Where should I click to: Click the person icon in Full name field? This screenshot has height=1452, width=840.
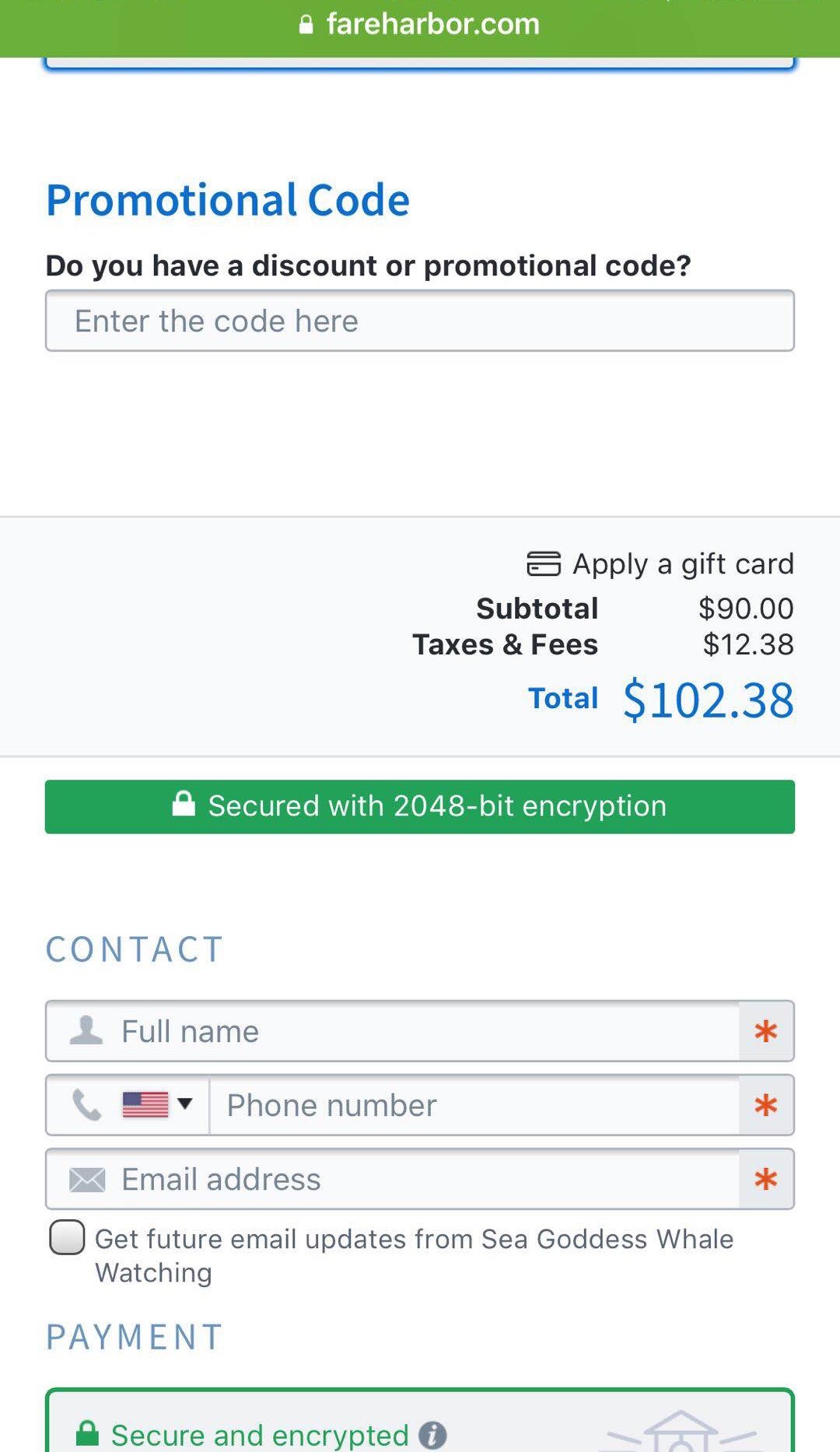[86, 1030]
